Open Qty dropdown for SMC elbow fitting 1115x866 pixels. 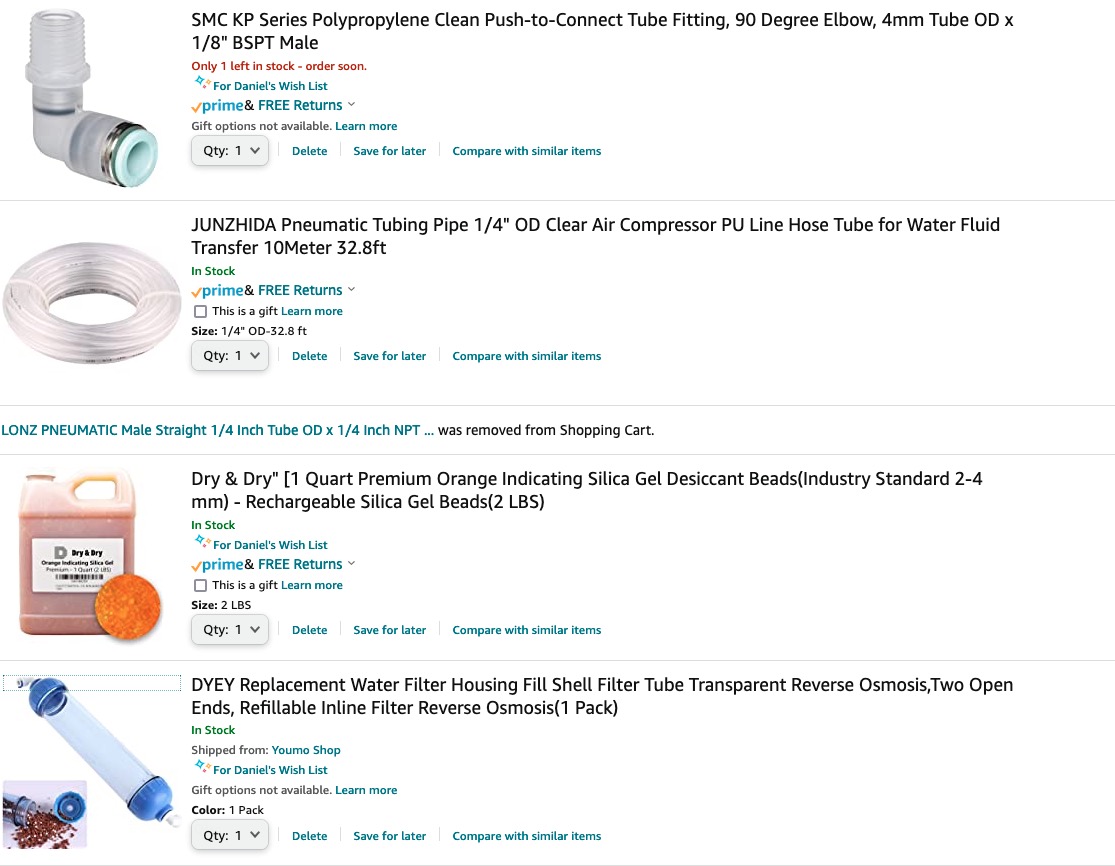click(x=230, y=151)
